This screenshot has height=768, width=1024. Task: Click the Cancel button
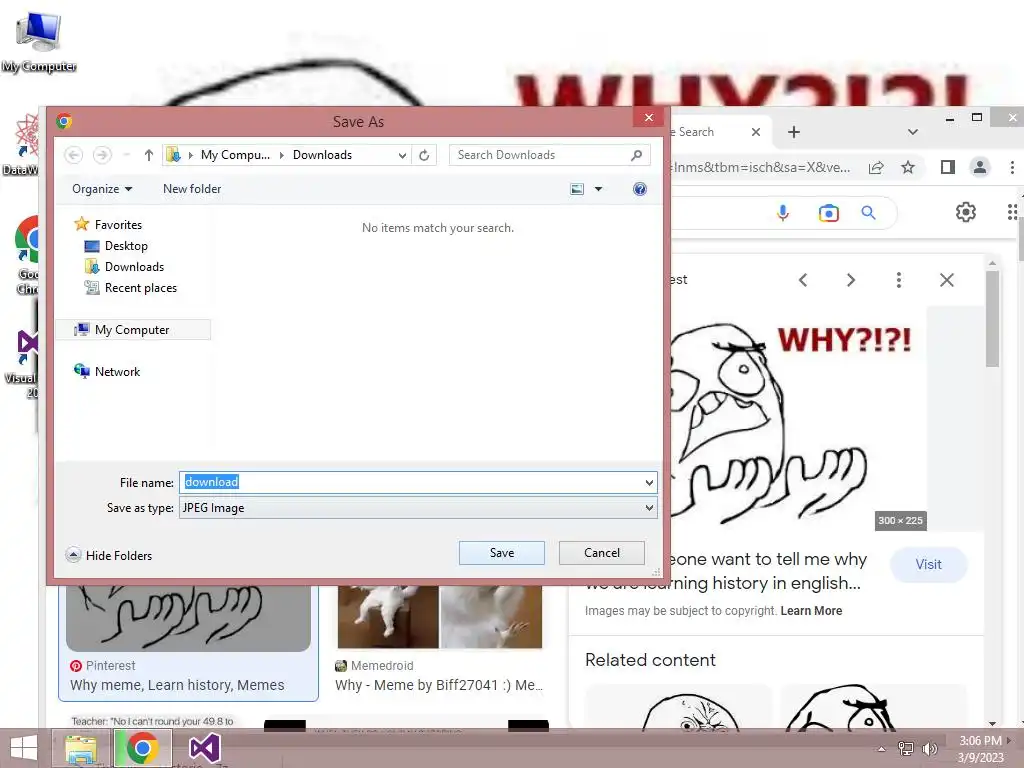coord(601,552)
